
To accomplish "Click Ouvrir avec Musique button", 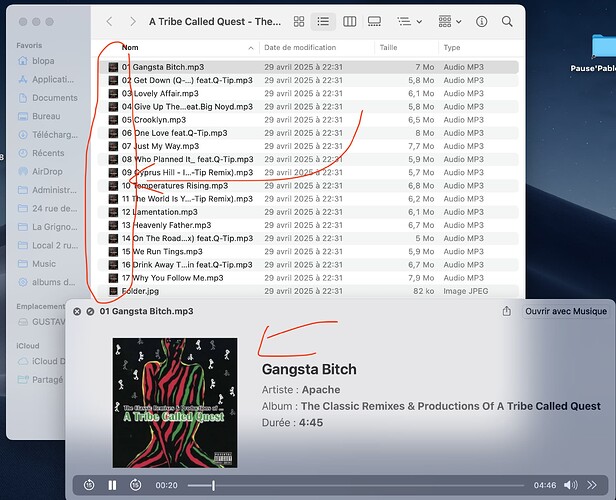I will pyautogui.click(x=566, y=311).
